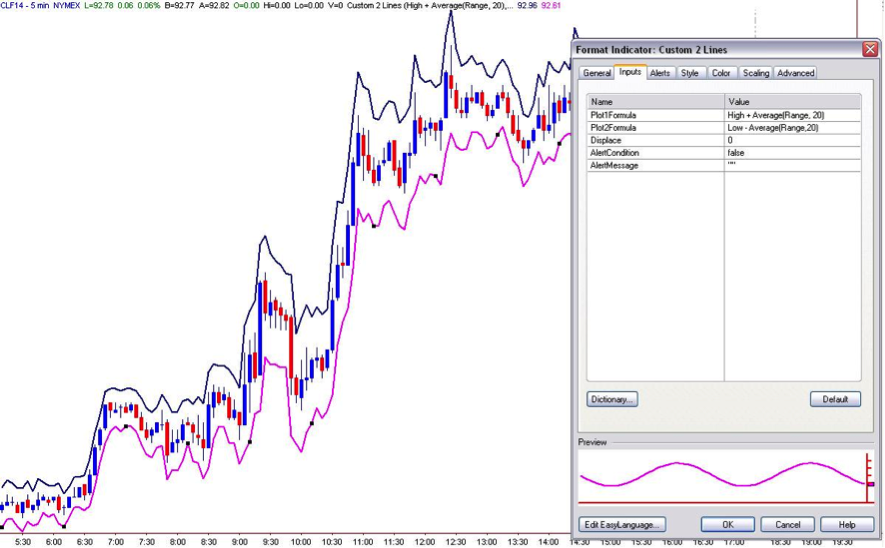
Task: Click the NYMEX exchange label
Action: [67, 6]
